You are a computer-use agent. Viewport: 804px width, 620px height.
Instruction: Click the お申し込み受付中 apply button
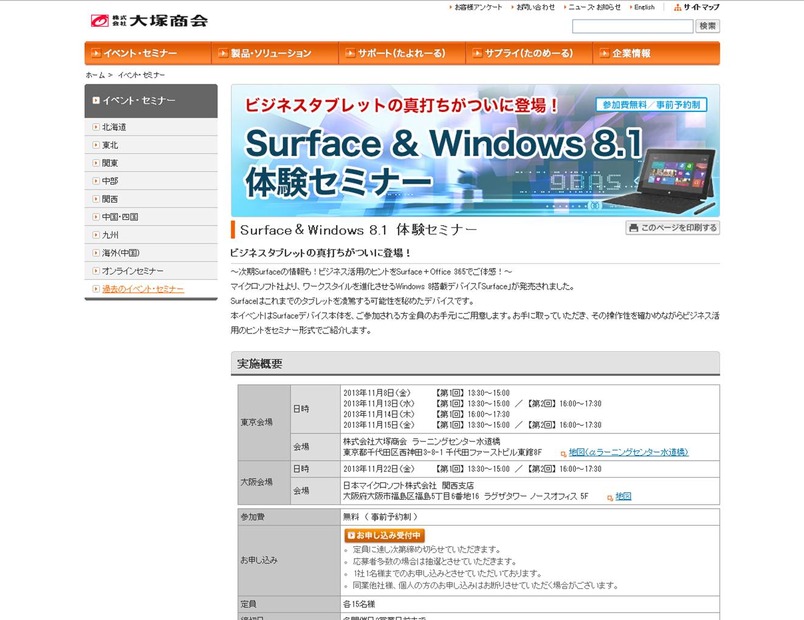coord(385,535)
